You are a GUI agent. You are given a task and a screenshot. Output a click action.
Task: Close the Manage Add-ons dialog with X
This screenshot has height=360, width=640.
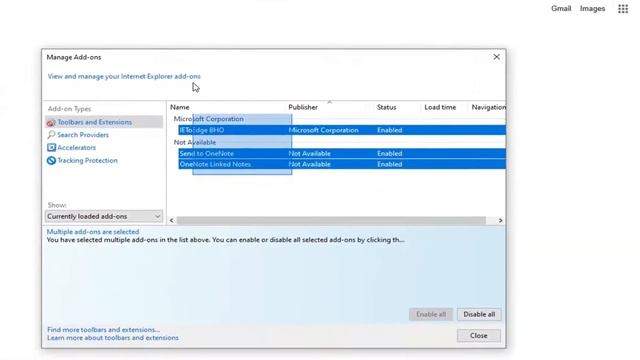496,57
